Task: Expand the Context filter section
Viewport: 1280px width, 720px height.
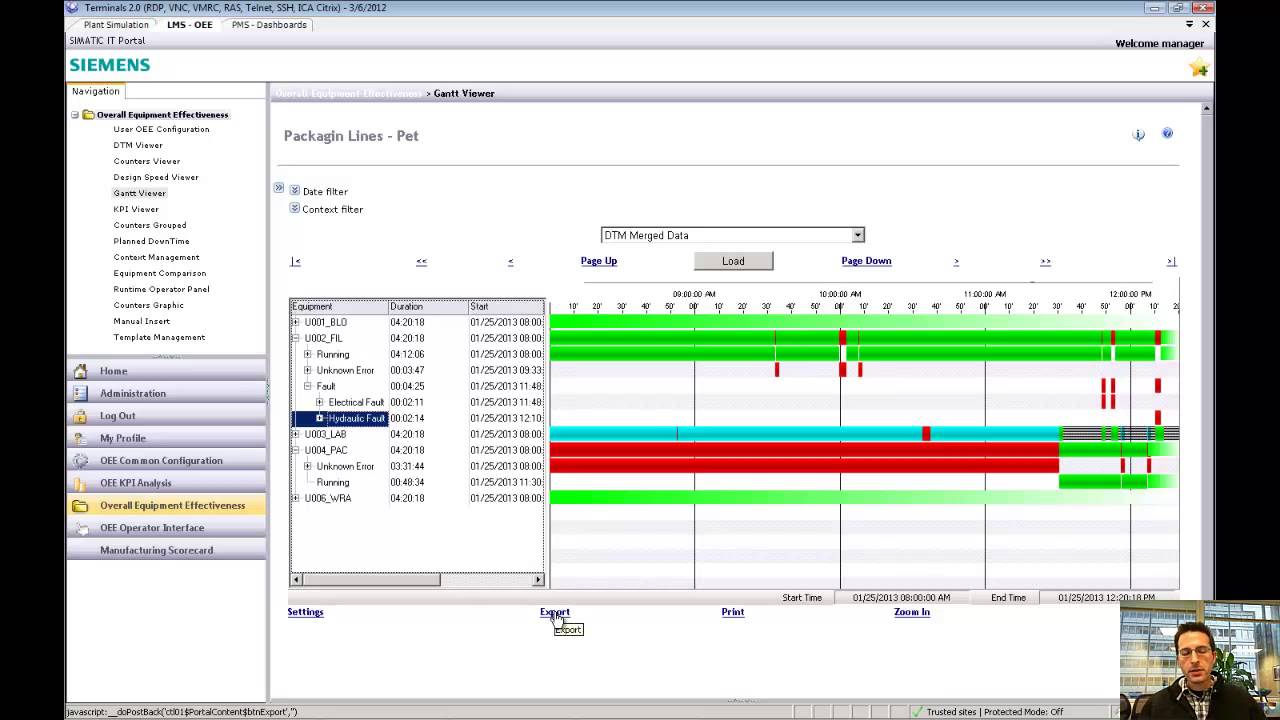Action: pos(295,208)
